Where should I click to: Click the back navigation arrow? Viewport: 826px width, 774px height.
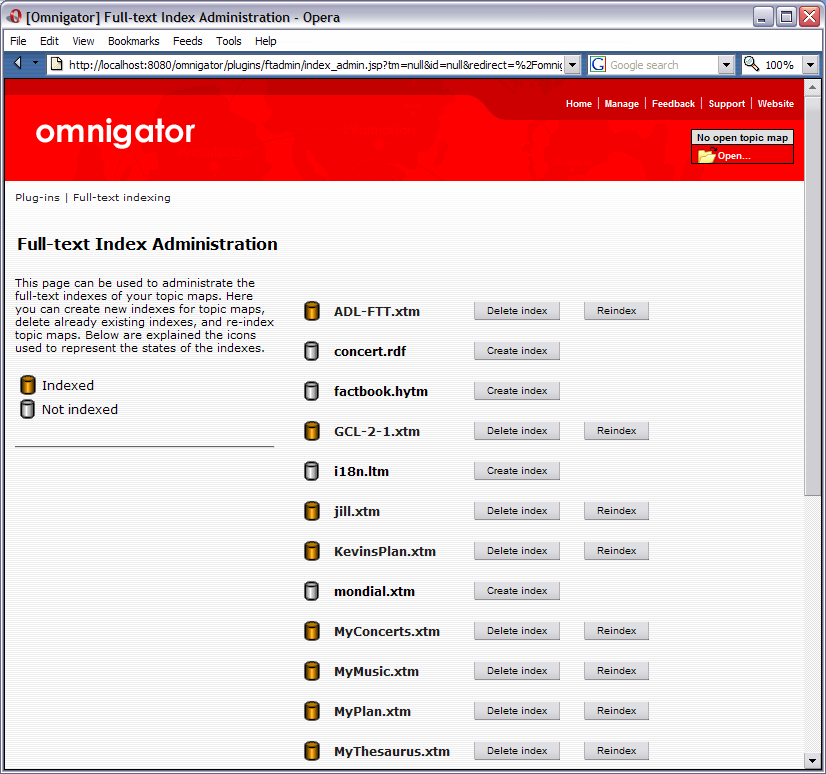point(18,64)
